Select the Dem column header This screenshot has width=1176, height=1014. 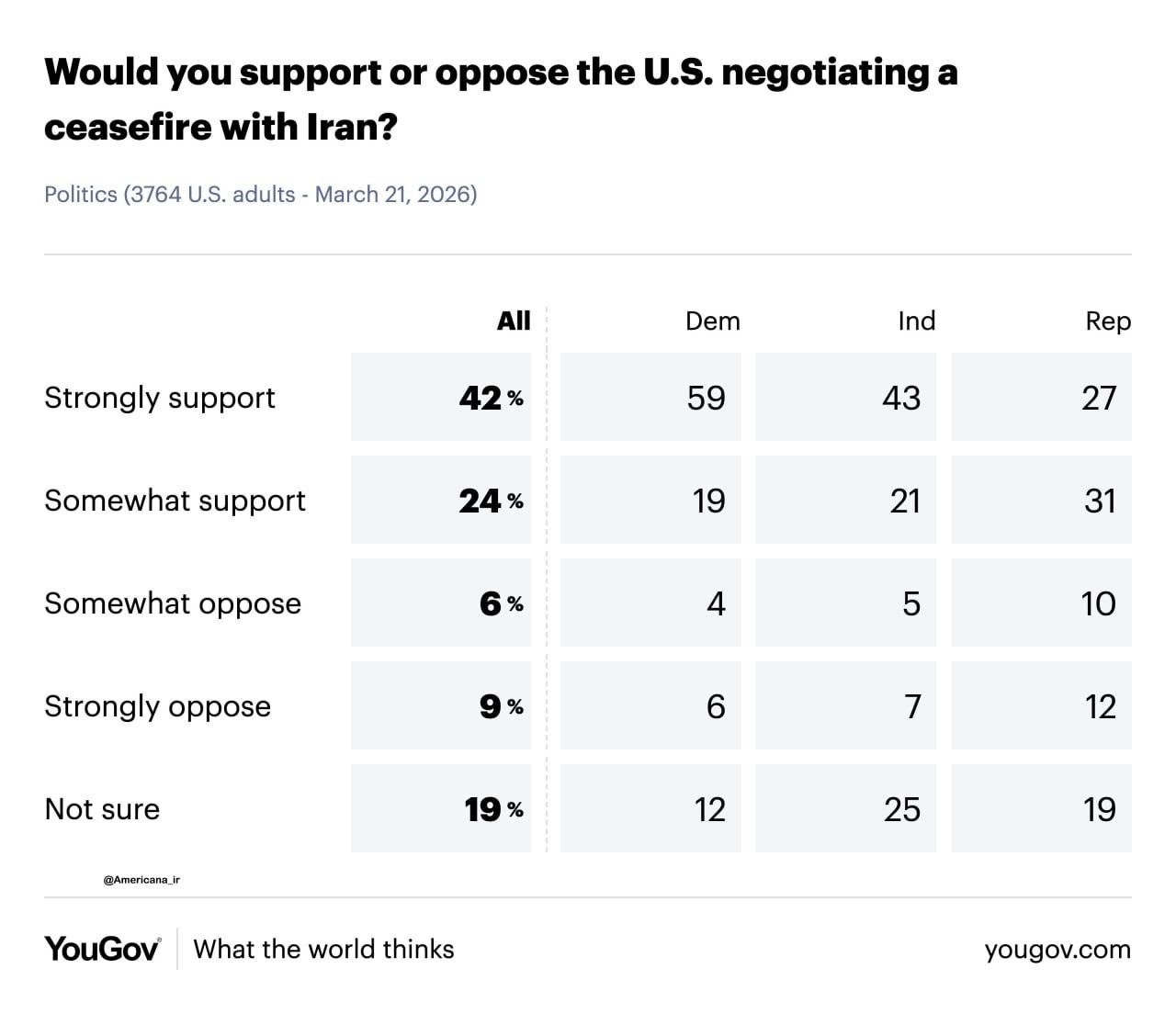tap(712, 321)
